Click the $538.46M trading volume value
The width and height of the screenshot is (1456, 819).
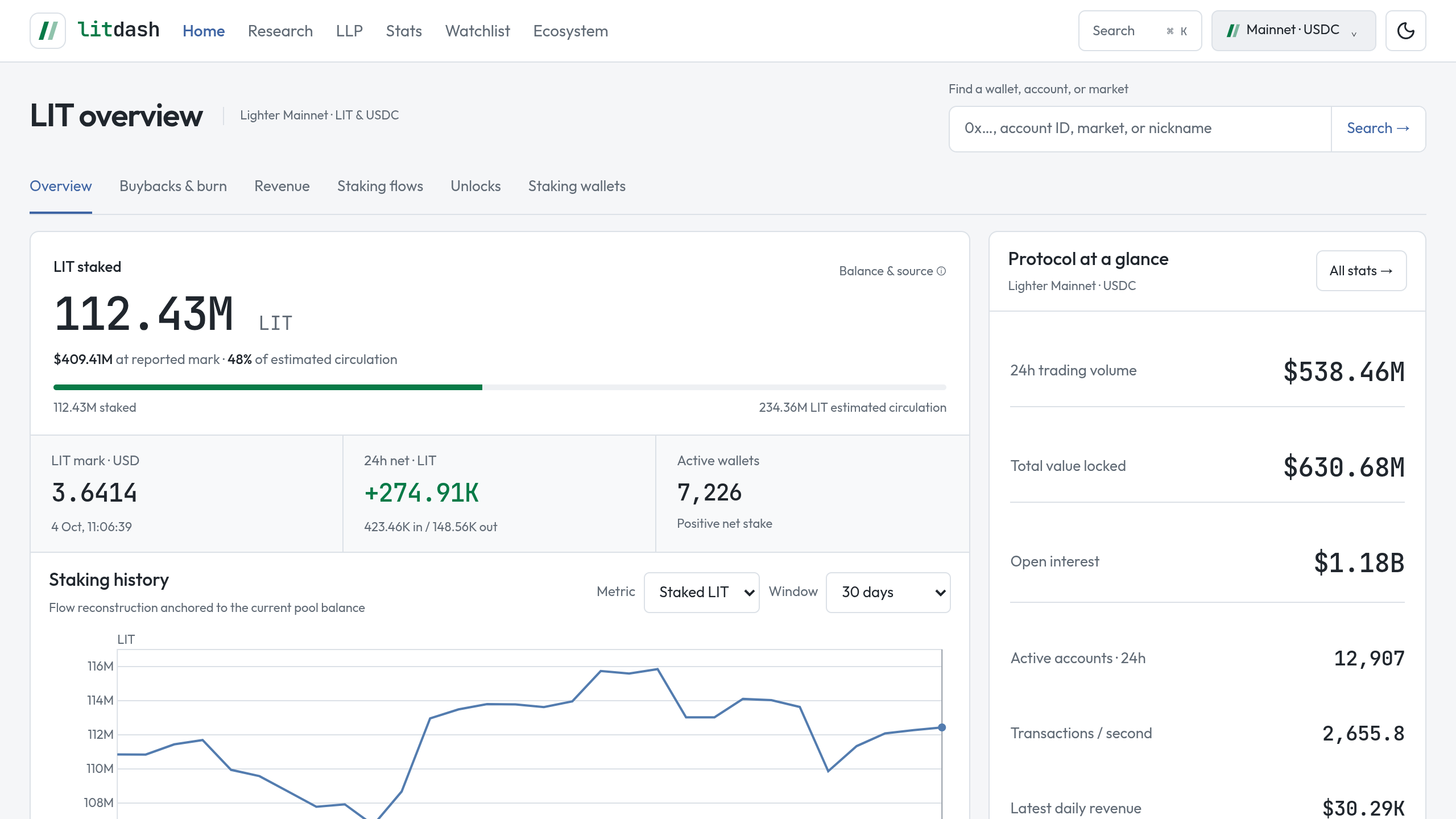tap(1344, 371)
